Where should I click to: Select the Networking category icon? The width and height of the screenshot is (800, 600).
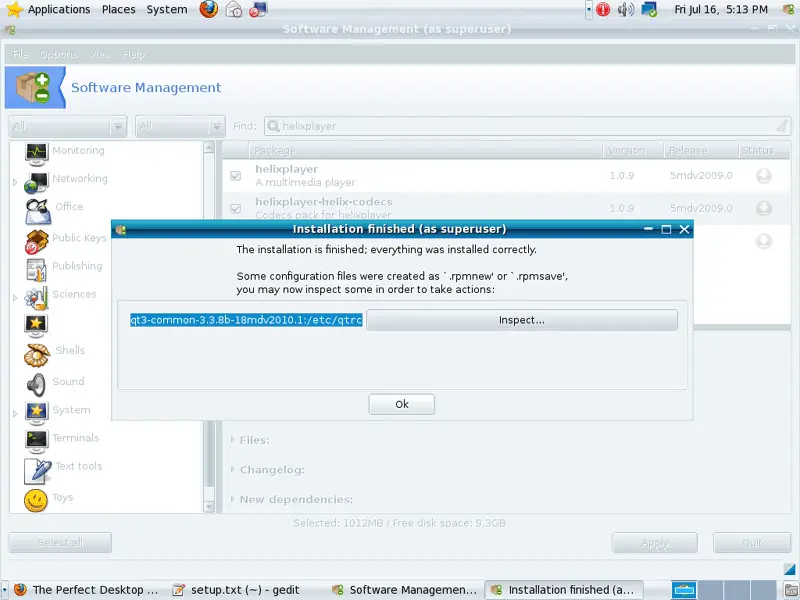pos(36,182)
